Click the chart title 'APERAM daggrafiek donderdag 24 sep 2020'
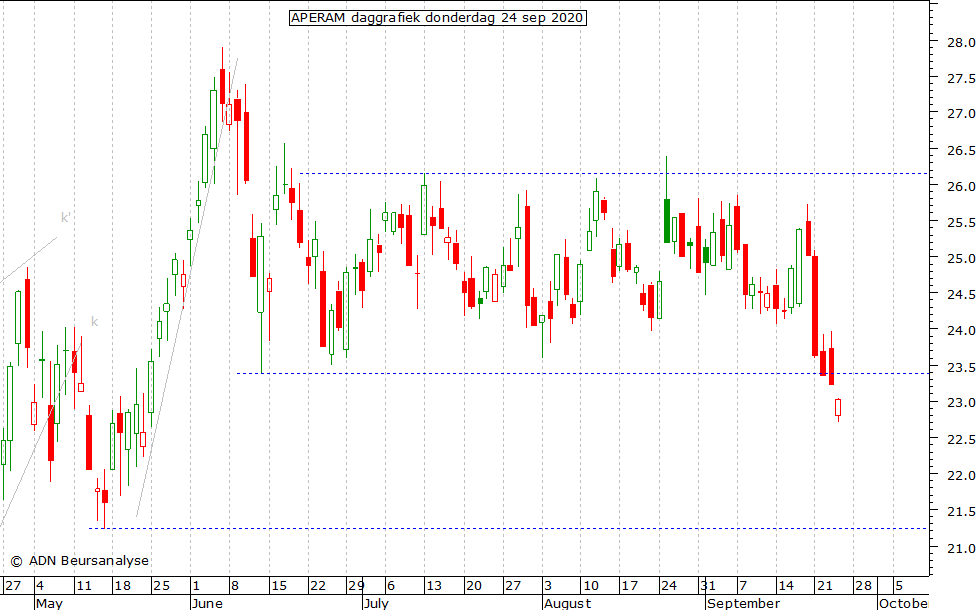Viewport: 980px width, 610px height. tap(438, 18)
